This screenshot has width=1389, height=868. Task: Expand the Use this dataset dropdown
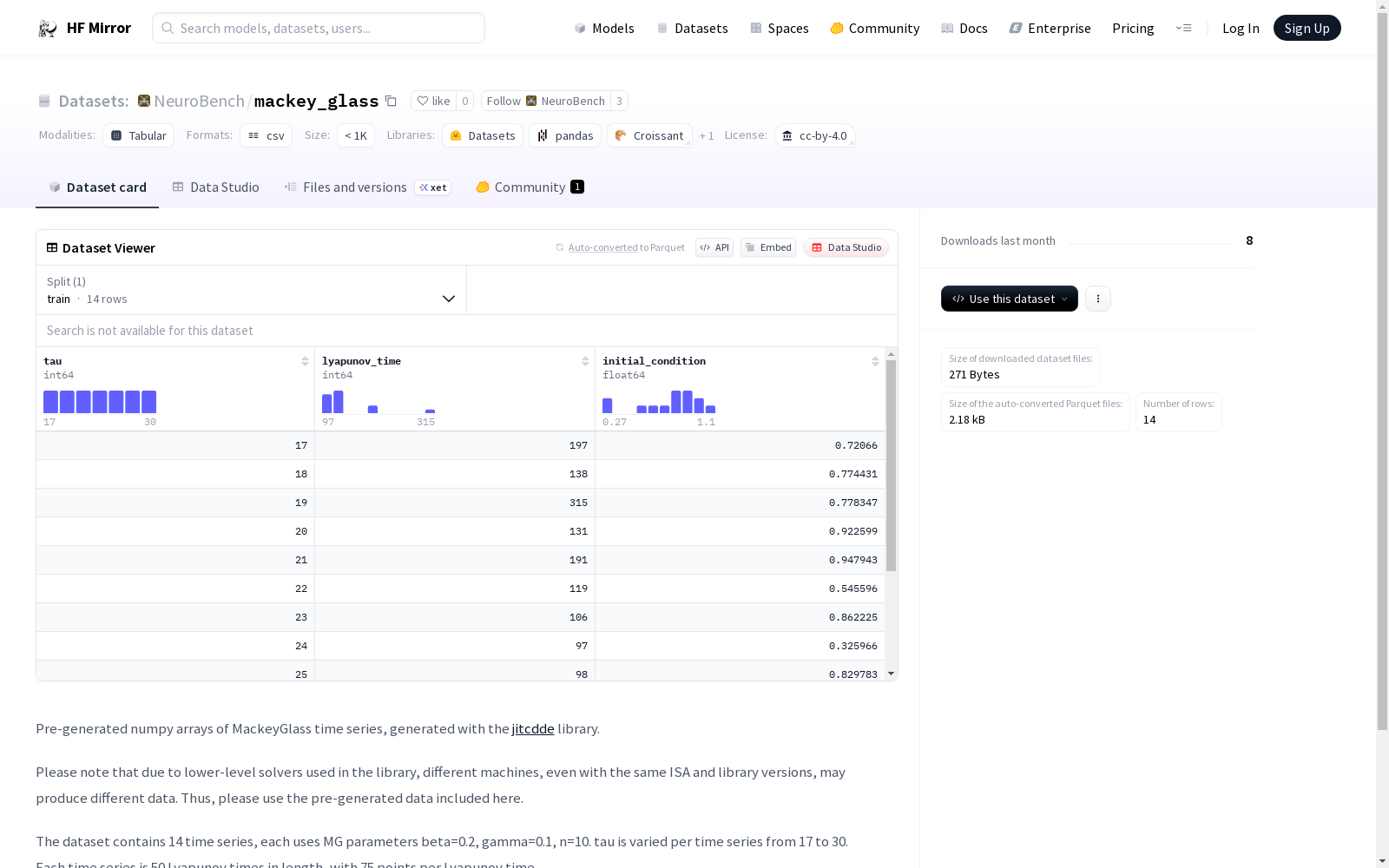pos(1009,299)
